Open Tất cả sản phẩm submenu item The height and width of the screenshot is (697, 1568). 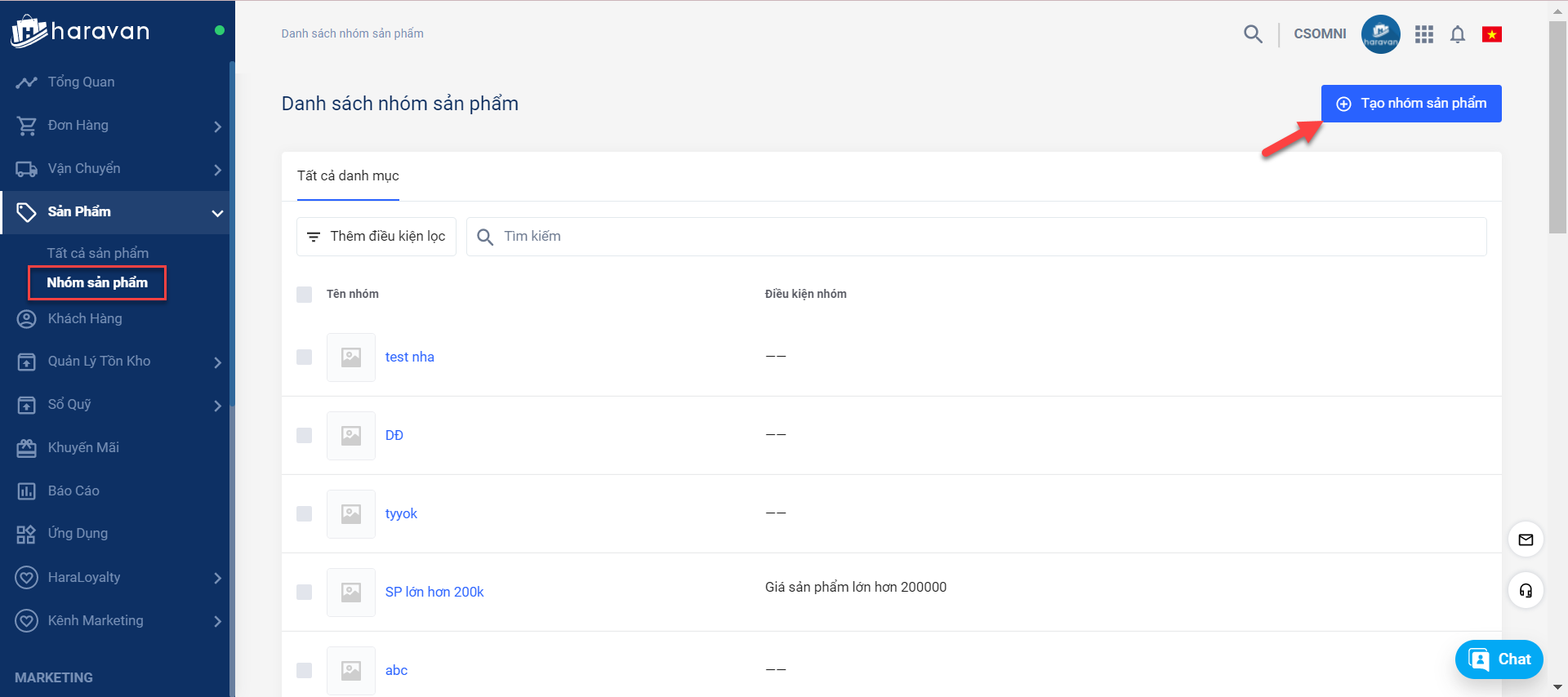click(98, 253)
